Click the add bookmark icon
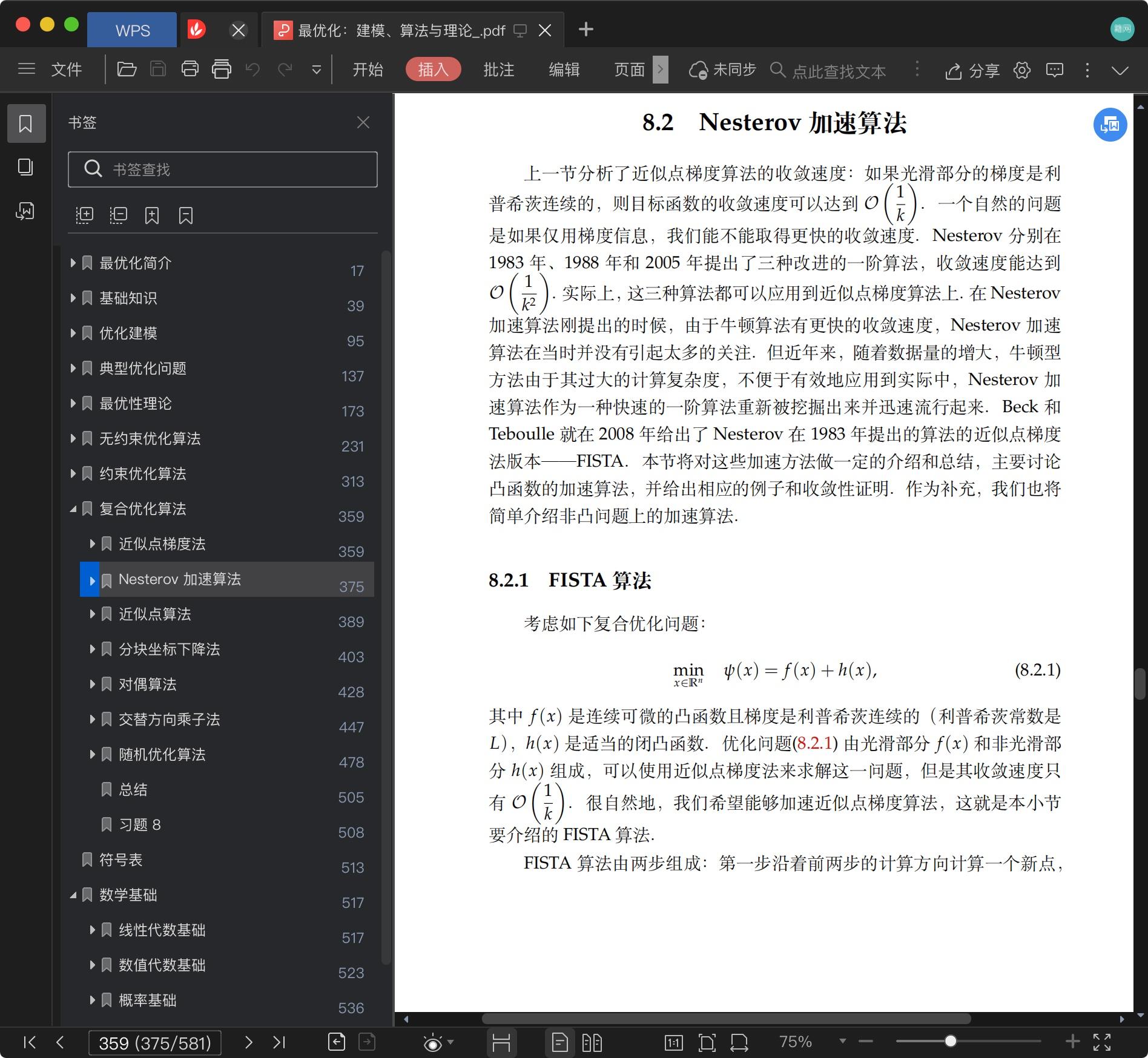The image size is (1148, 1058). (x=152, y=215)
